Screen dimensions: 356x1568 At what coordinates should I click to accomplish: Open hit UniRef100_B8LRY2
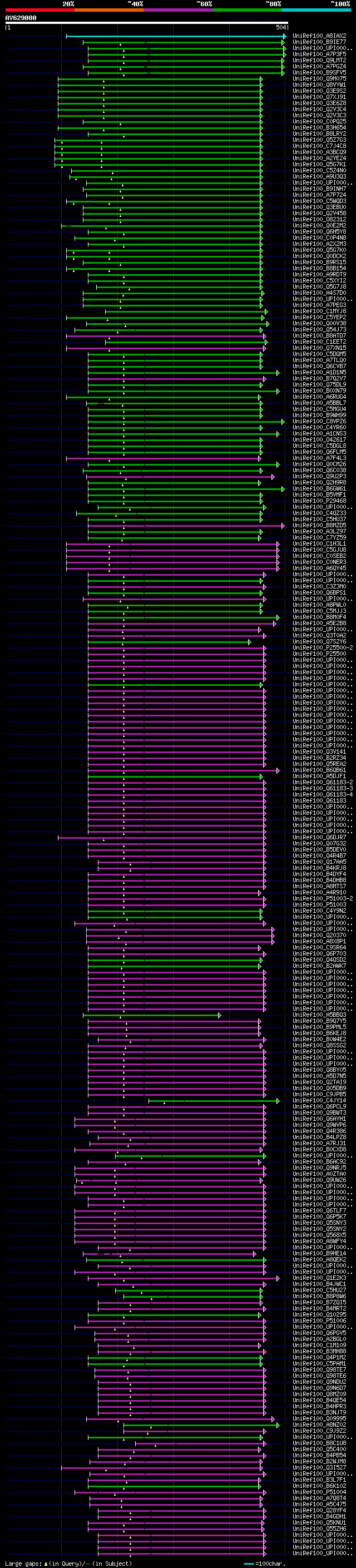point(319,133)
